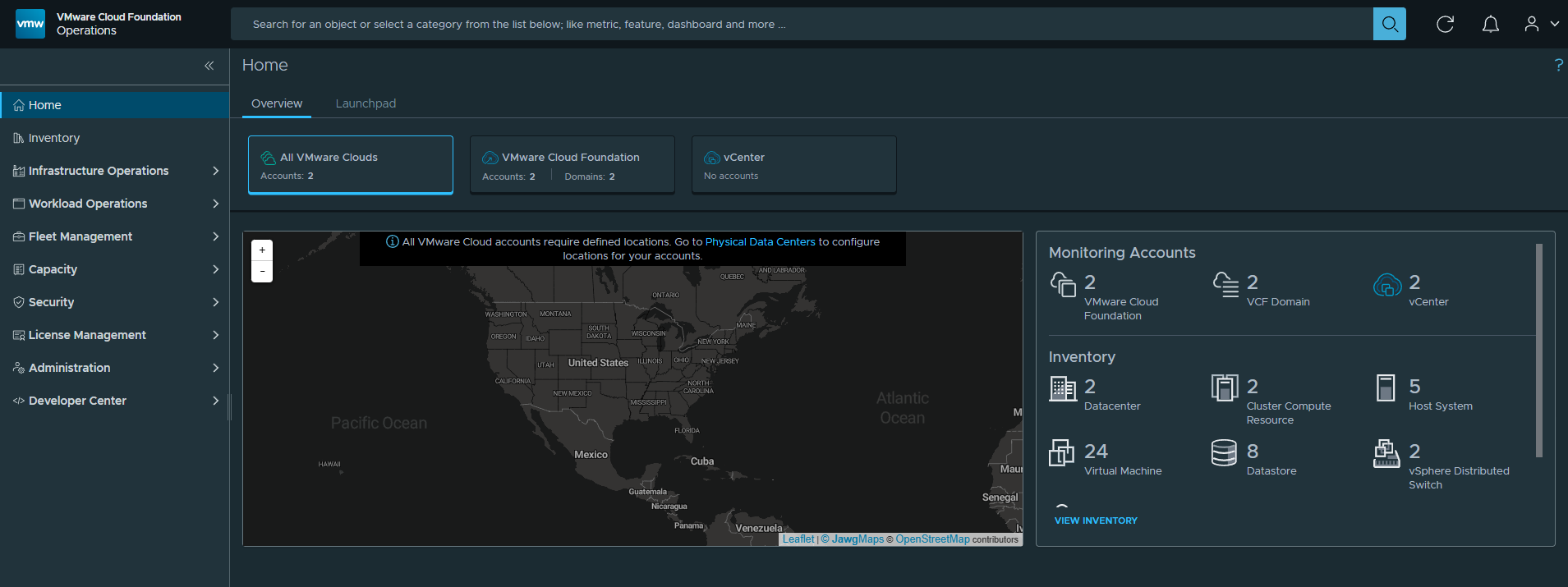Click the Datacenter inventory icon
The width and height of the screenshot is (1568, 587).
(1063, 388)
